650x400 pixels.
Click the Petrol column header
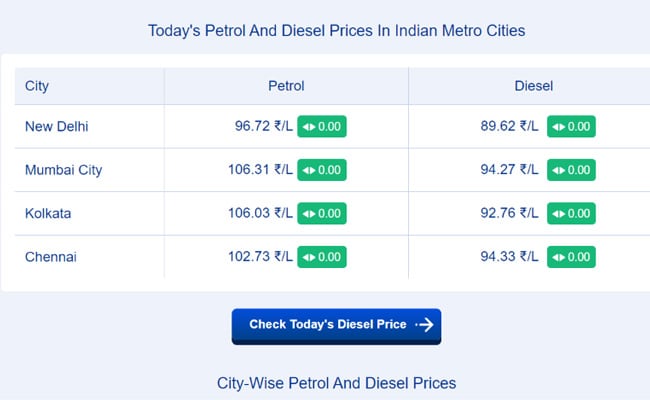point(286,86)
